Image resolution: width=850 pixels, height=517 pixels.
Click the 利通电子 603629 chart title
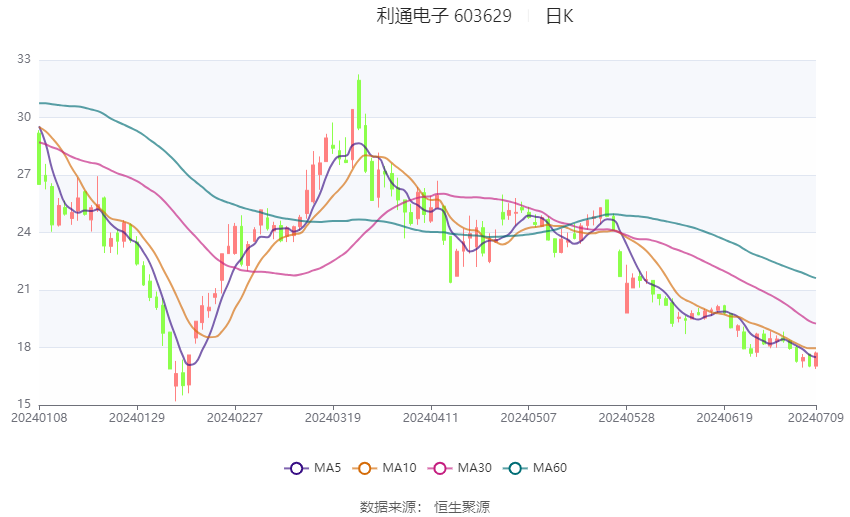[x=444, y=16]
